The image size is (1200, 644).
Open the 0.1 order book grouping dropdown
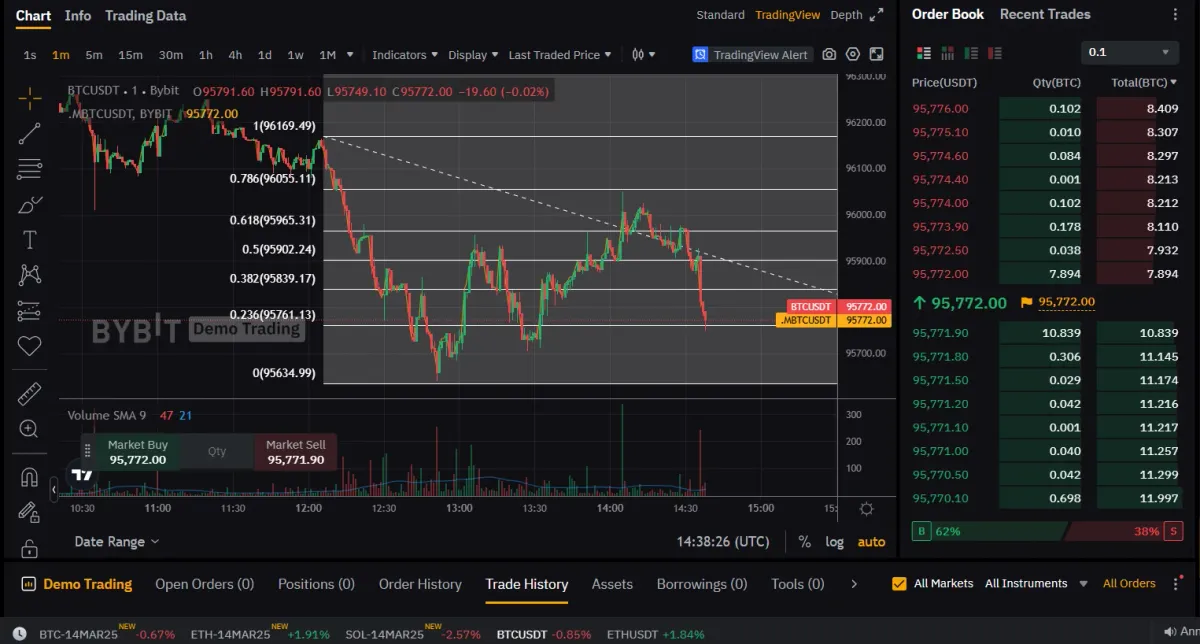point(1130,52)
